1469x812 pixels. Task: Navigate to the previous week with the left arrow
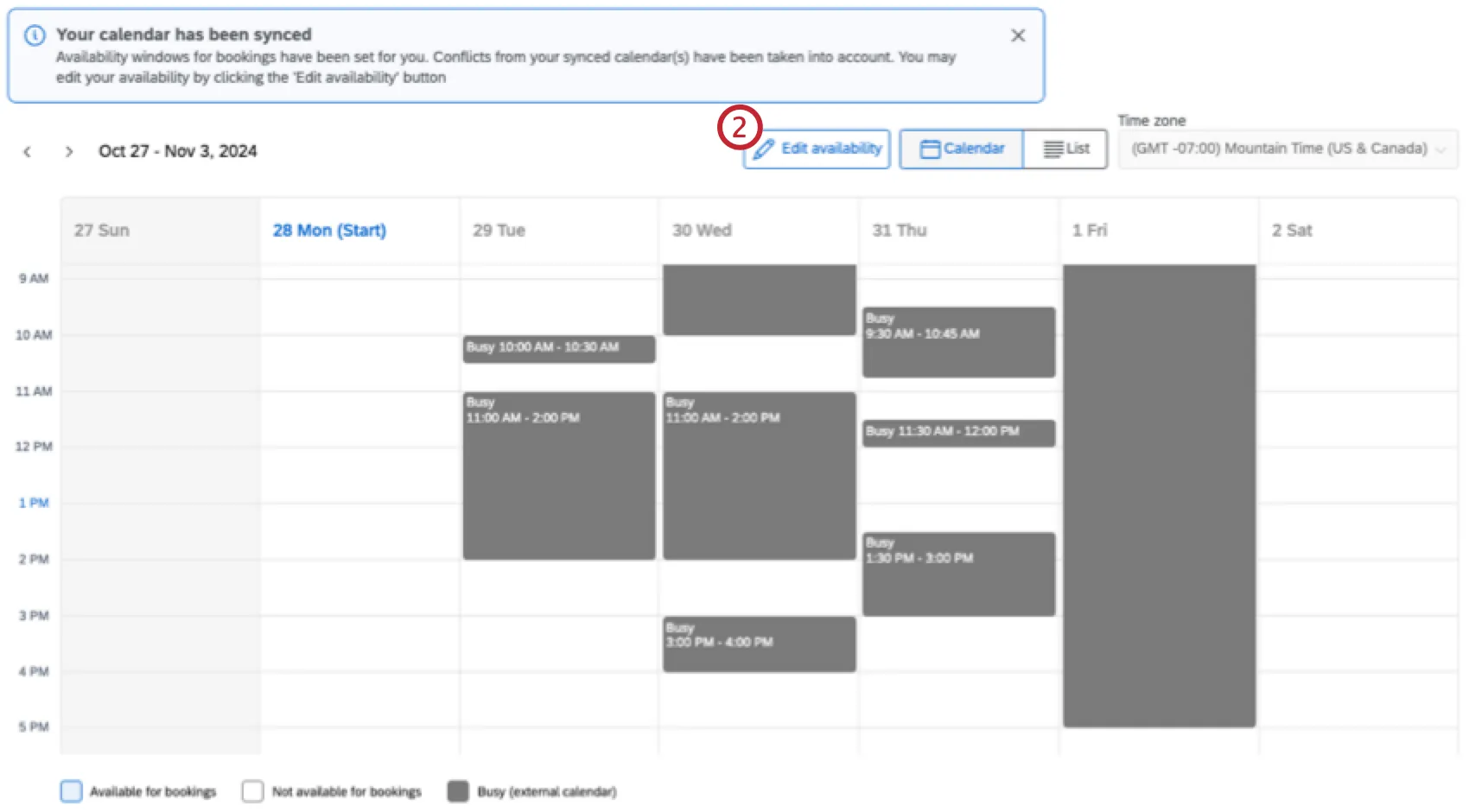point(27,151)
